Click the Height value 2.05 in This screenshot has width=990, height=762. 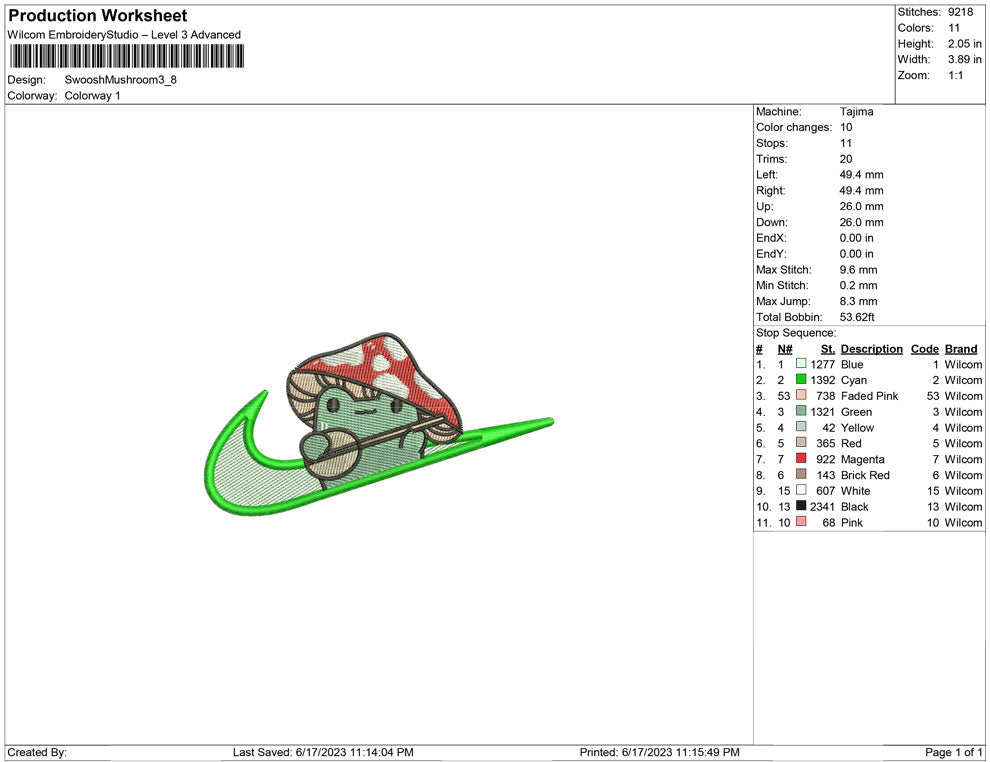[965, 44]
